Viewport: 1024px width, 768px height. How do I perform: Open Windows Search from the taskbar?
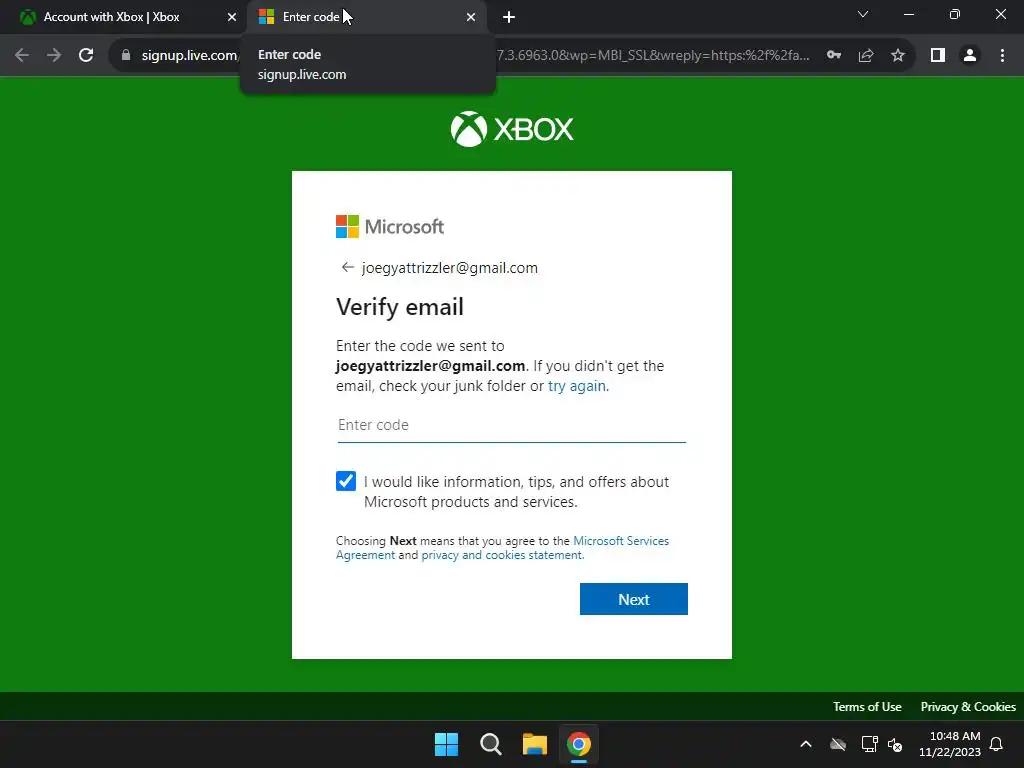pyautogui.click(x=490, y=744)
